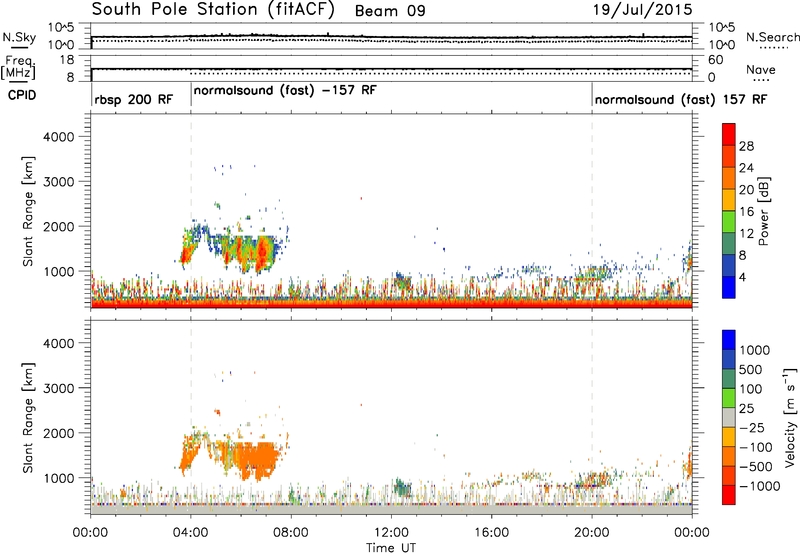Click the Time UT axis label
This screenshot has width=800, height=554.
coord(391,547)
